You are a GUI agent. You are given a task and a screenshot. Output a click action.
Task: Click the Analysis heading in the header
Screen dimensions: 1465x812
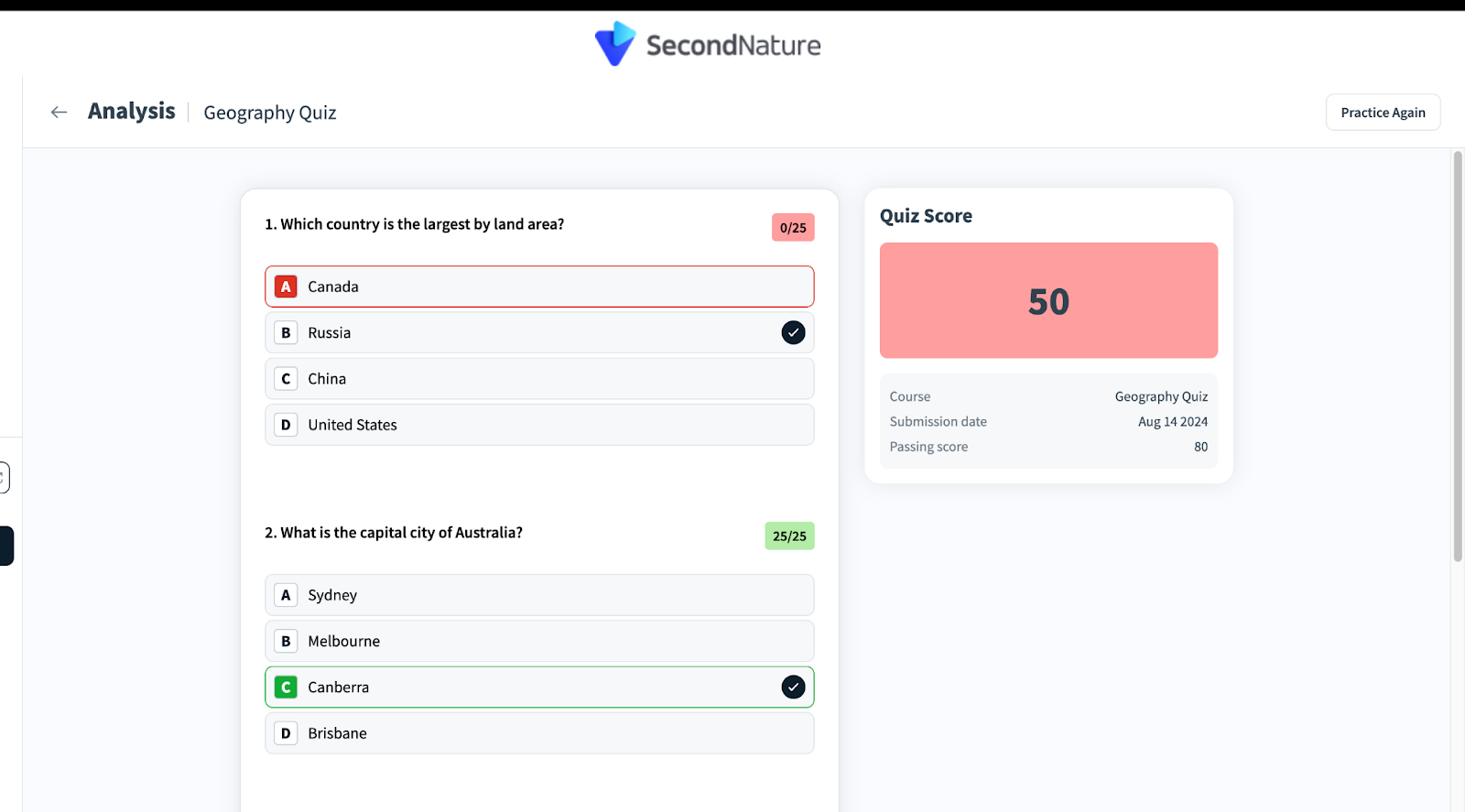(132, 111)
